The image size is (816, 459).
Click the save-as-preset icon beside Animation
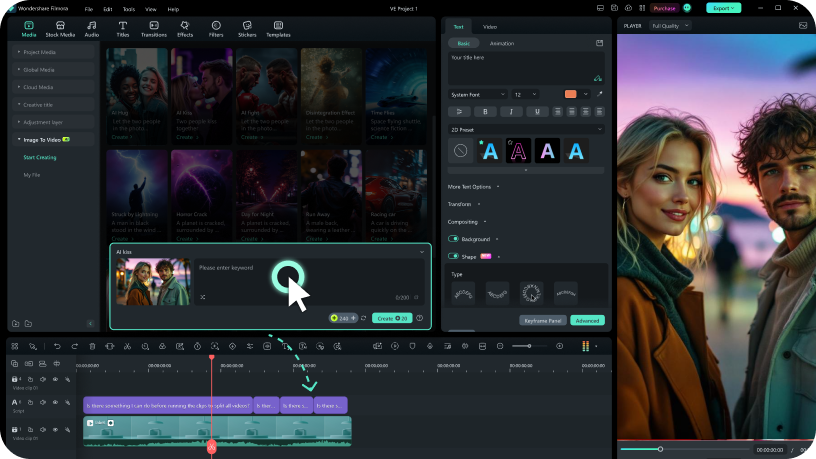(x=600, y=43)
